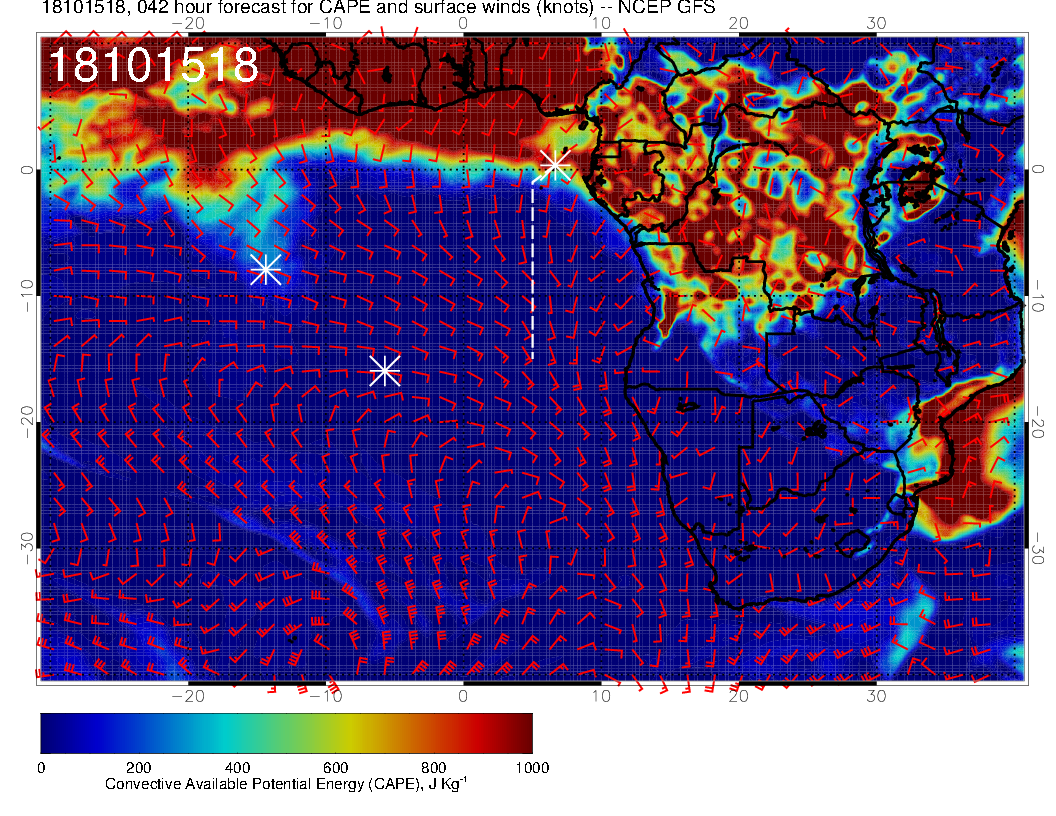The width and height of the screenshot is (1056, 816).
Task: Click the right latitude label "-20"
Action: tap(1038, 421)
